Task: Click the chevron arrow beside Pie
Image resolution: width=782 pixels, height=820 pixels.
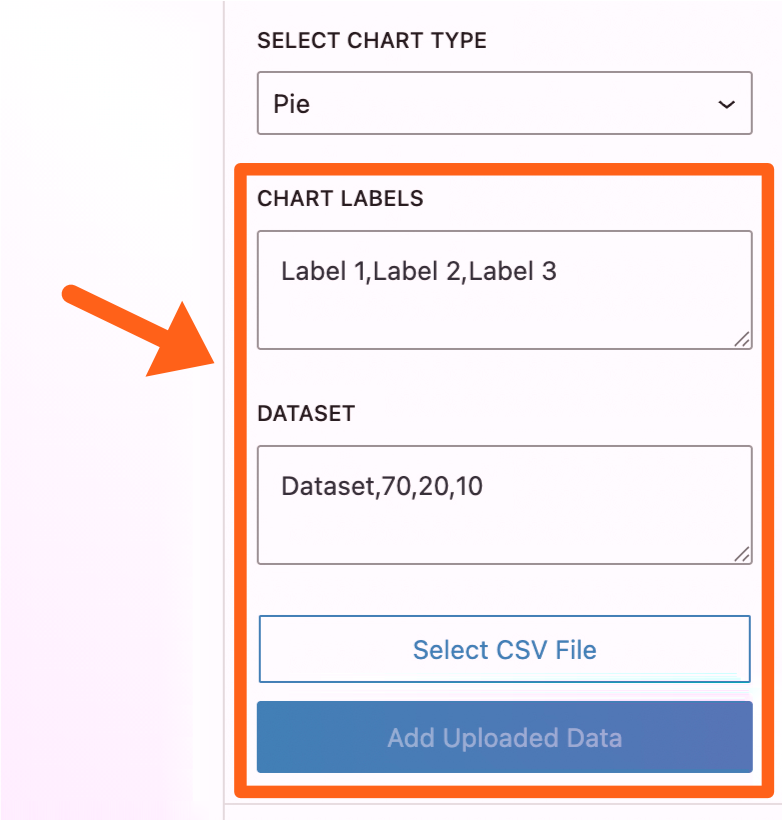Action: pyautogui.click(x=727, y=104)
